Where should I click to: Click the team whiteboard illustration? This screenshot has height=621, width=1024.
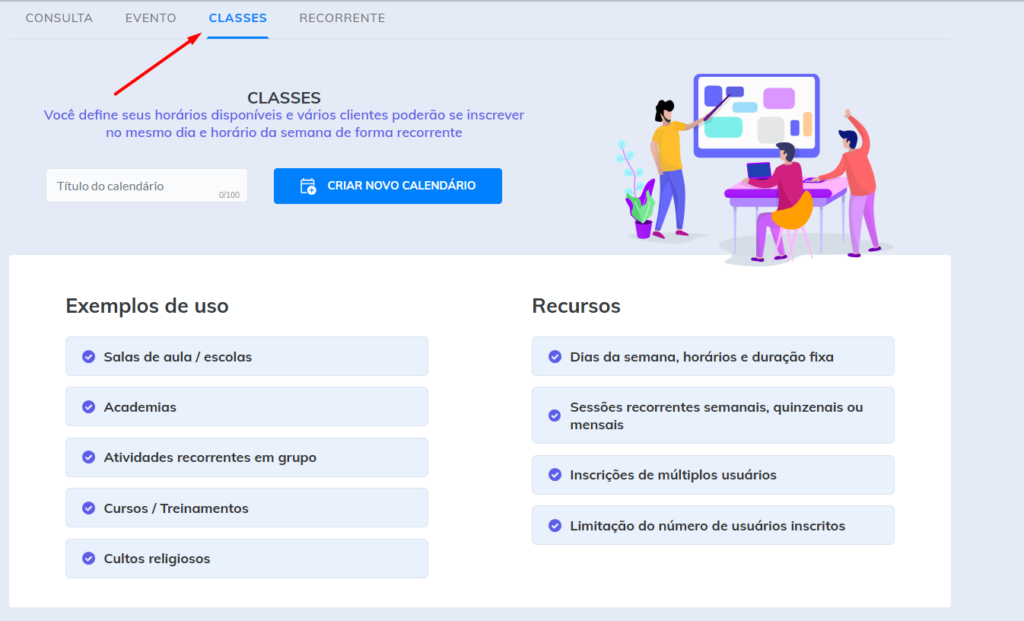click(x=755, y=165)
